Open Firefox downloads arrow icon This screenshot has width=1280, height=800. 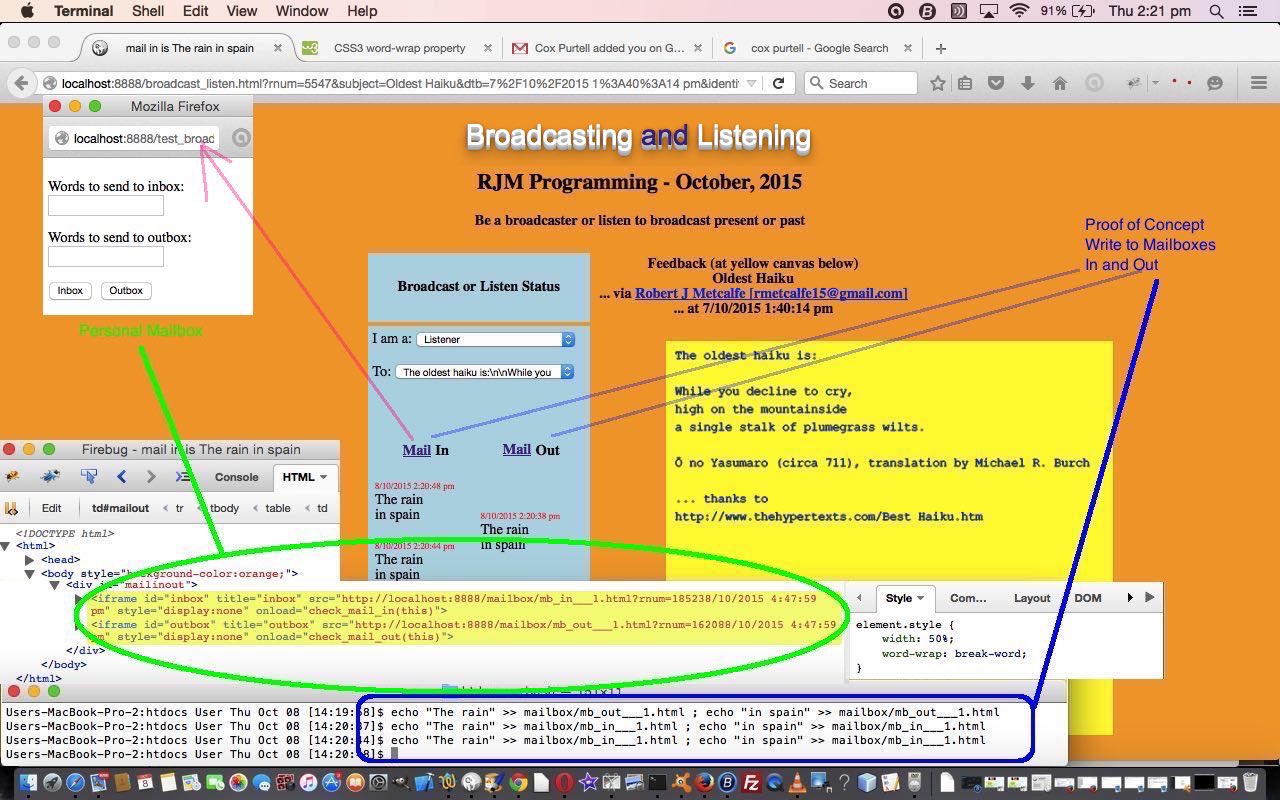coord(1027,84)
